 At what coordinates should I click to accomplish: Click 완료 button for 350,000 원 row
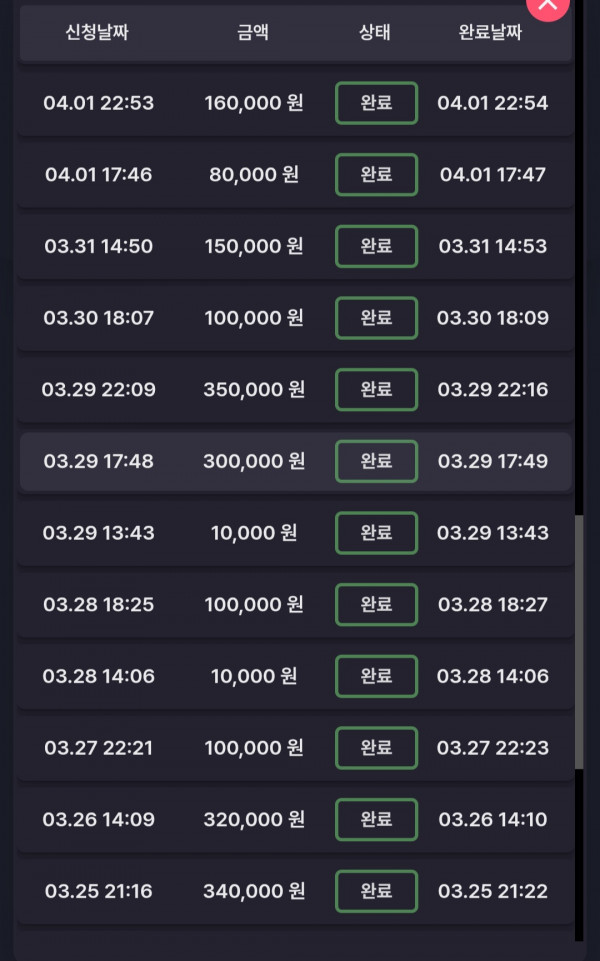[x=376, y=390]
